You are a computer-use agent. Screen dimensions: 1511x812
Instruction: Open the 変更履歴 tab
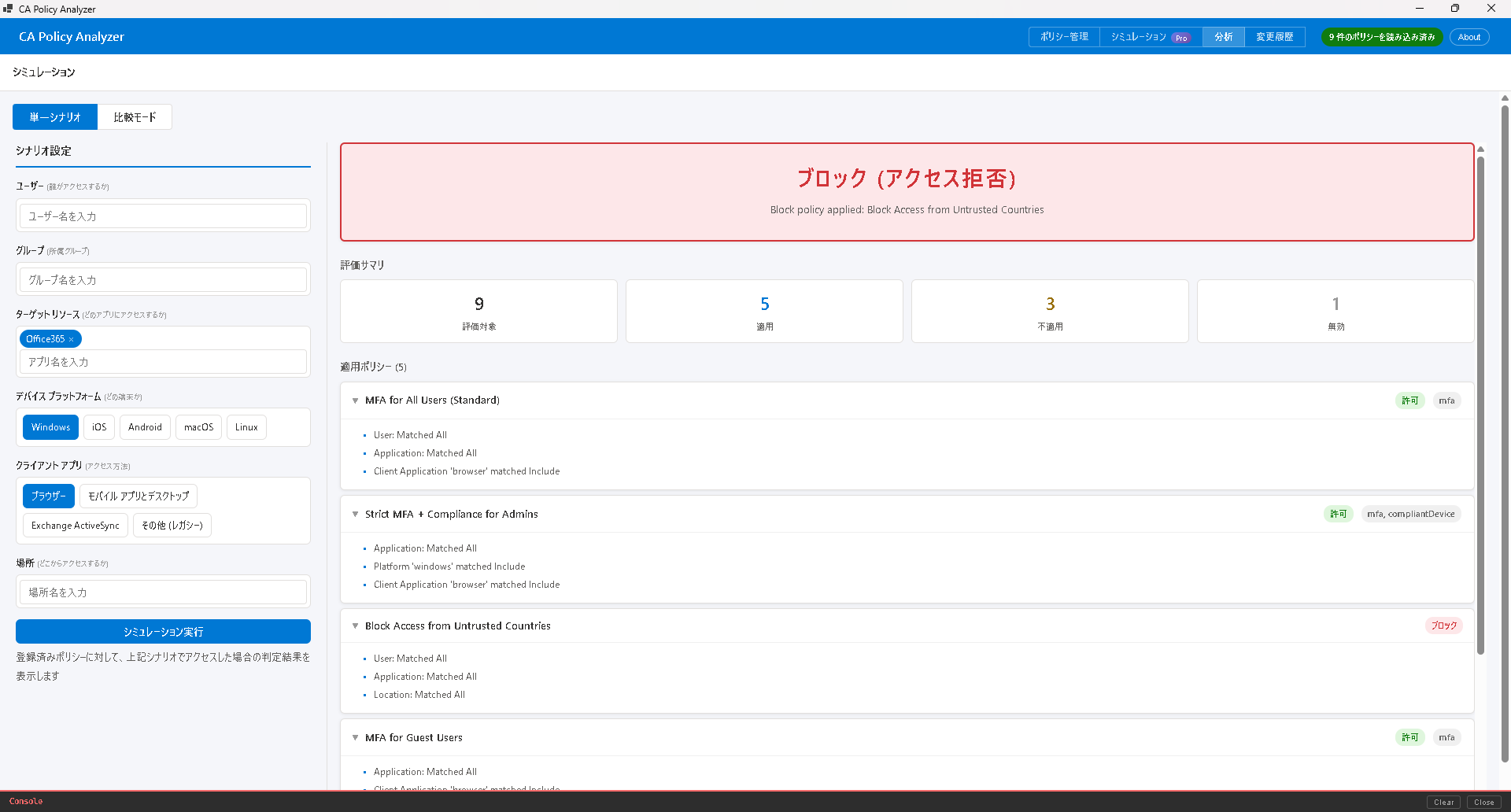point(1274,37)
